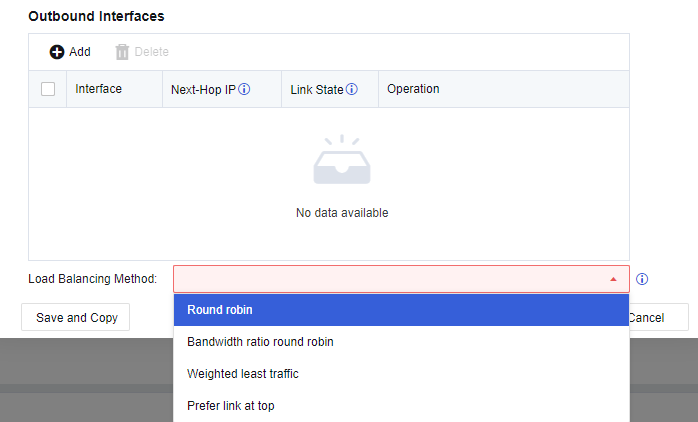Toggle the select-all checkbox in table header

pos(48,89)
